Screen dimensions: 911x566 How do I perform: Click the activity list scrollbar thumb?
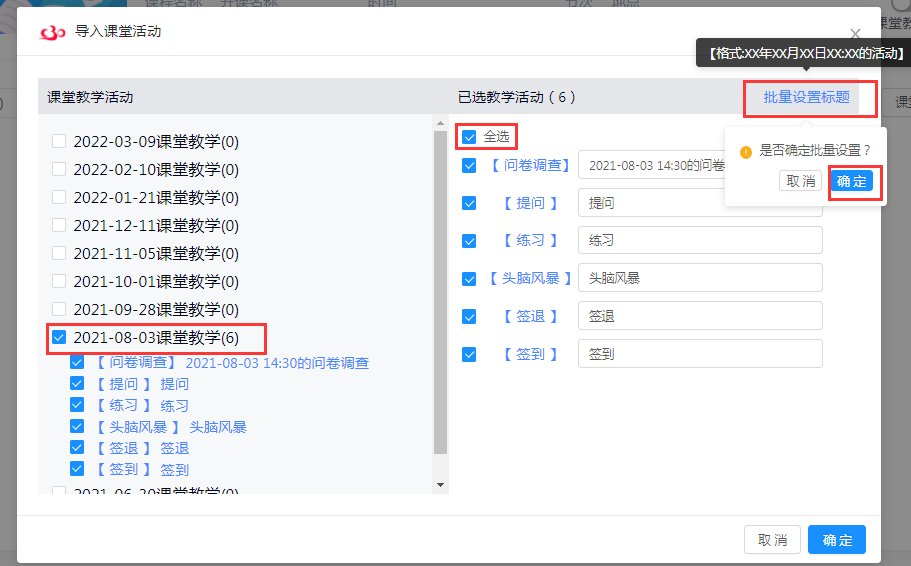(x=440, y=290)
